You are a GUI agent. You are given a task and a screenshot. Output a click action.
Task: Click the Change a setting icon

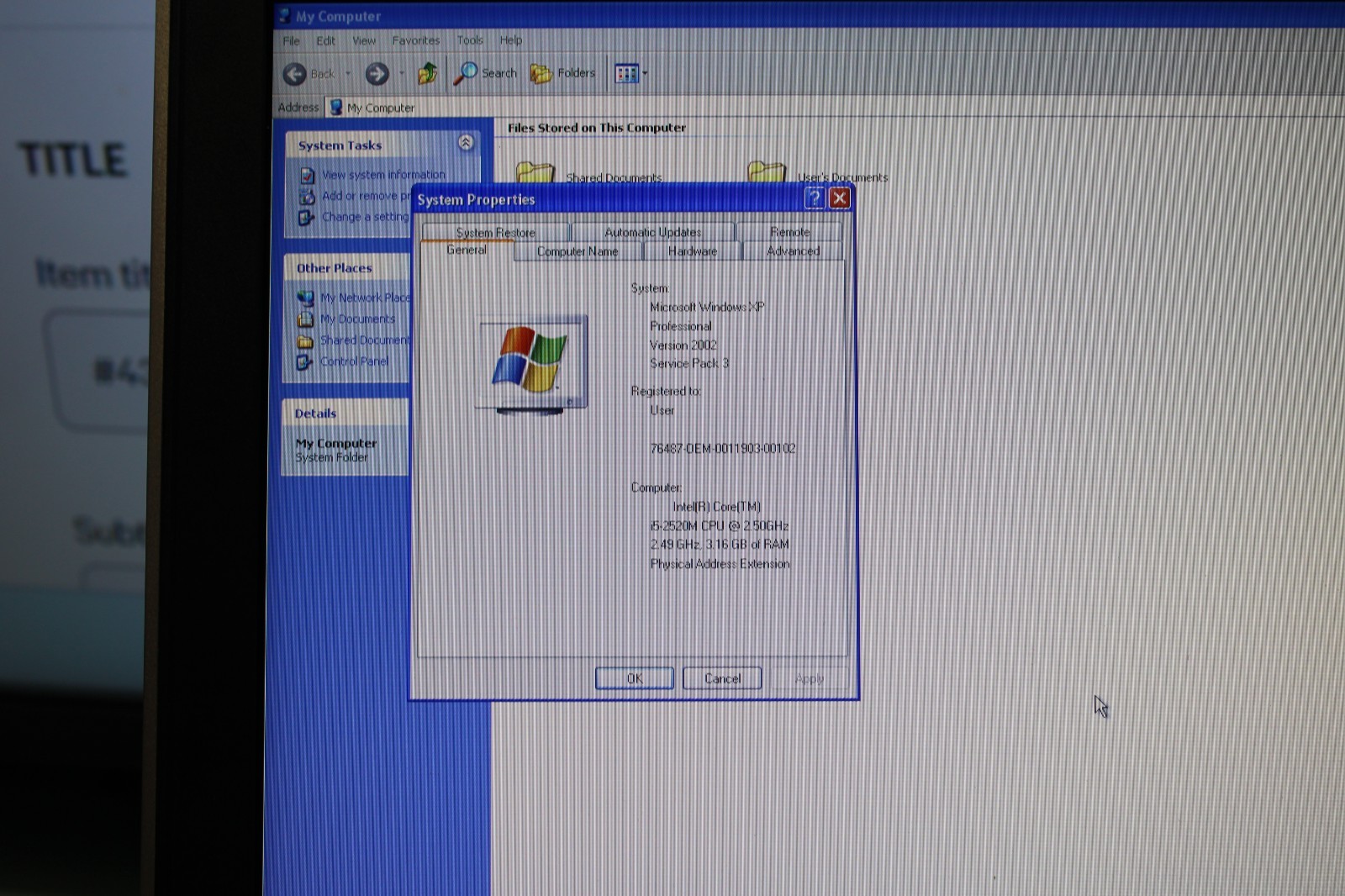pyautogui.click(x=306, y=218)
